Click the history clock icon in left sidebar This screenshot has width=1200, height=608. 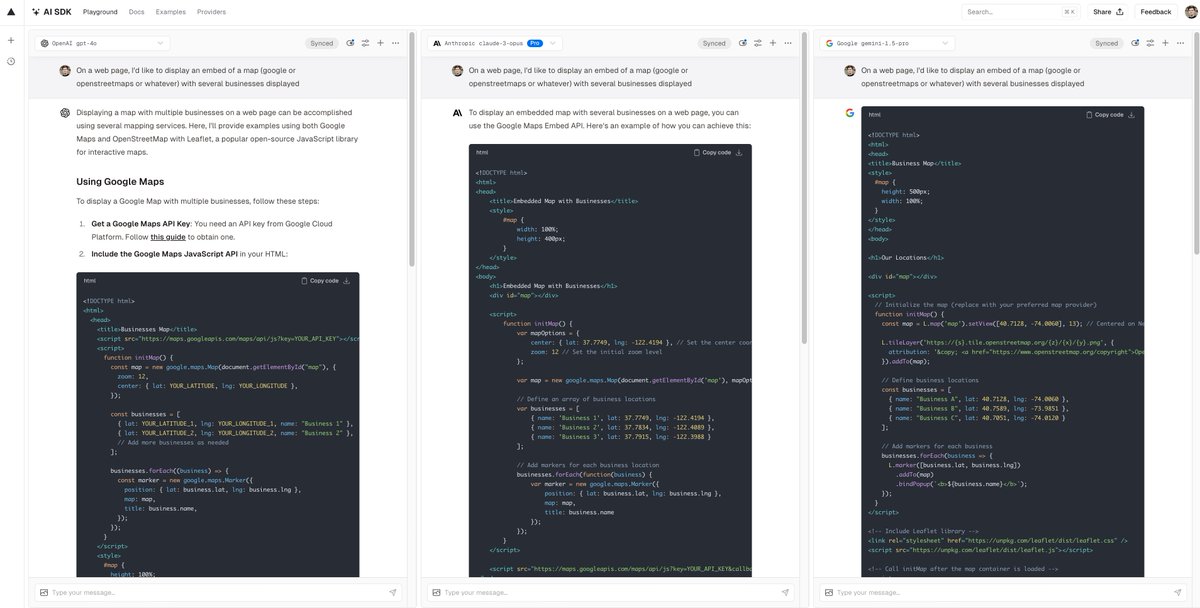click(10, 61)
